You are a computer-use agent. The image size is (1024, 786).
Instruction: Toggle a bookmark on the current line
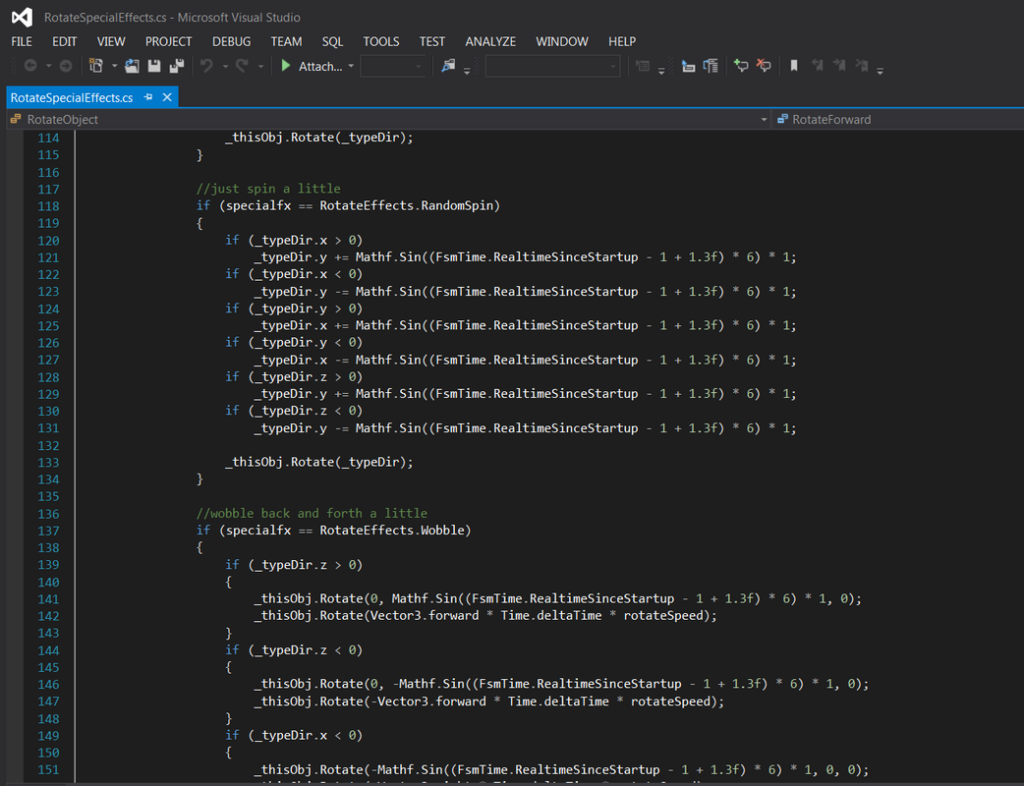(794, 66)
